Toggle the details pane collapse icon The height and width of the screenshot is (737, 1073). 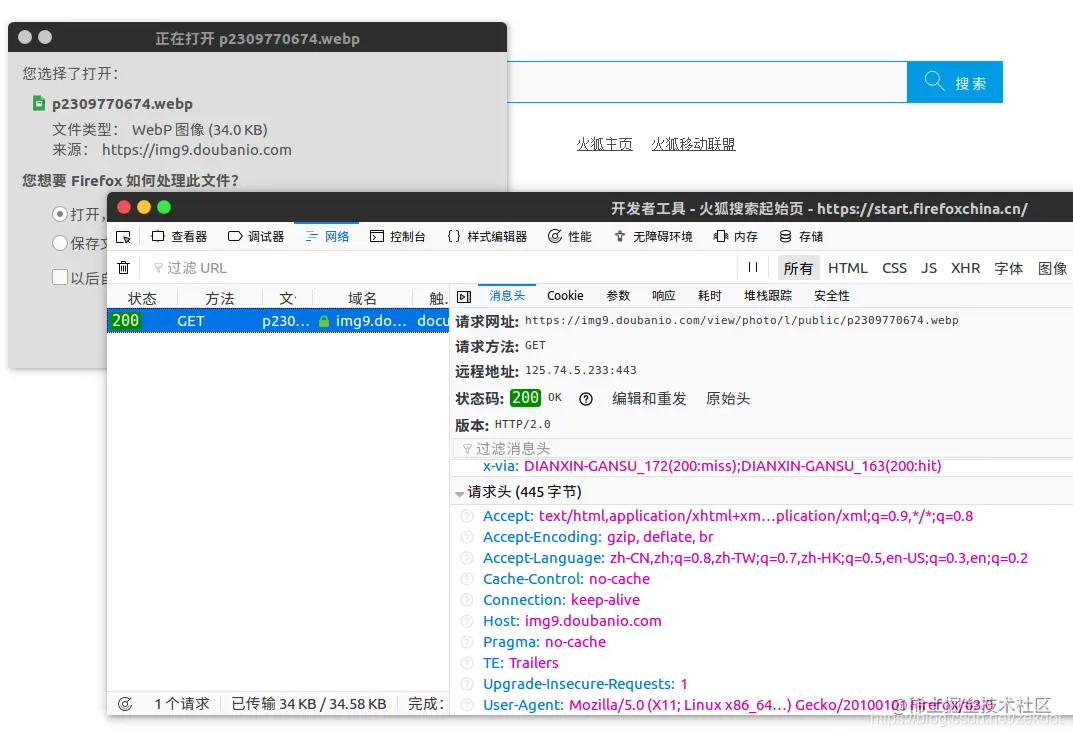coord(464,297)
